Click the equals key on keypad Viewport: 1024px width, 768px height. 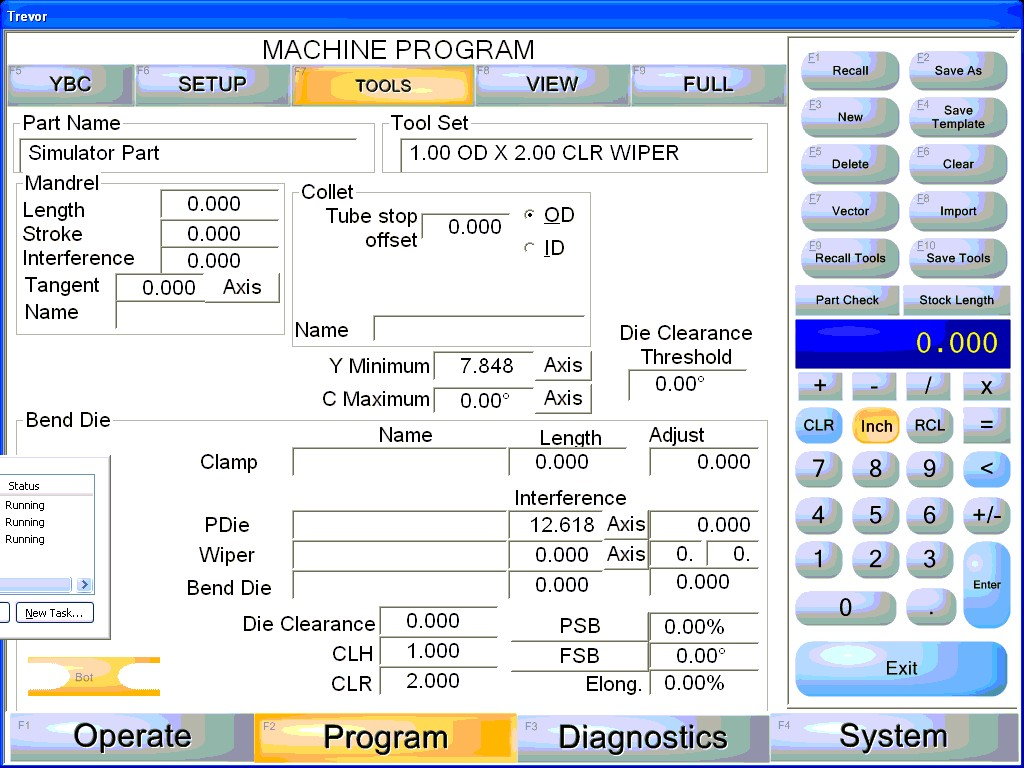pyautogui.click(x=986, y=424)
